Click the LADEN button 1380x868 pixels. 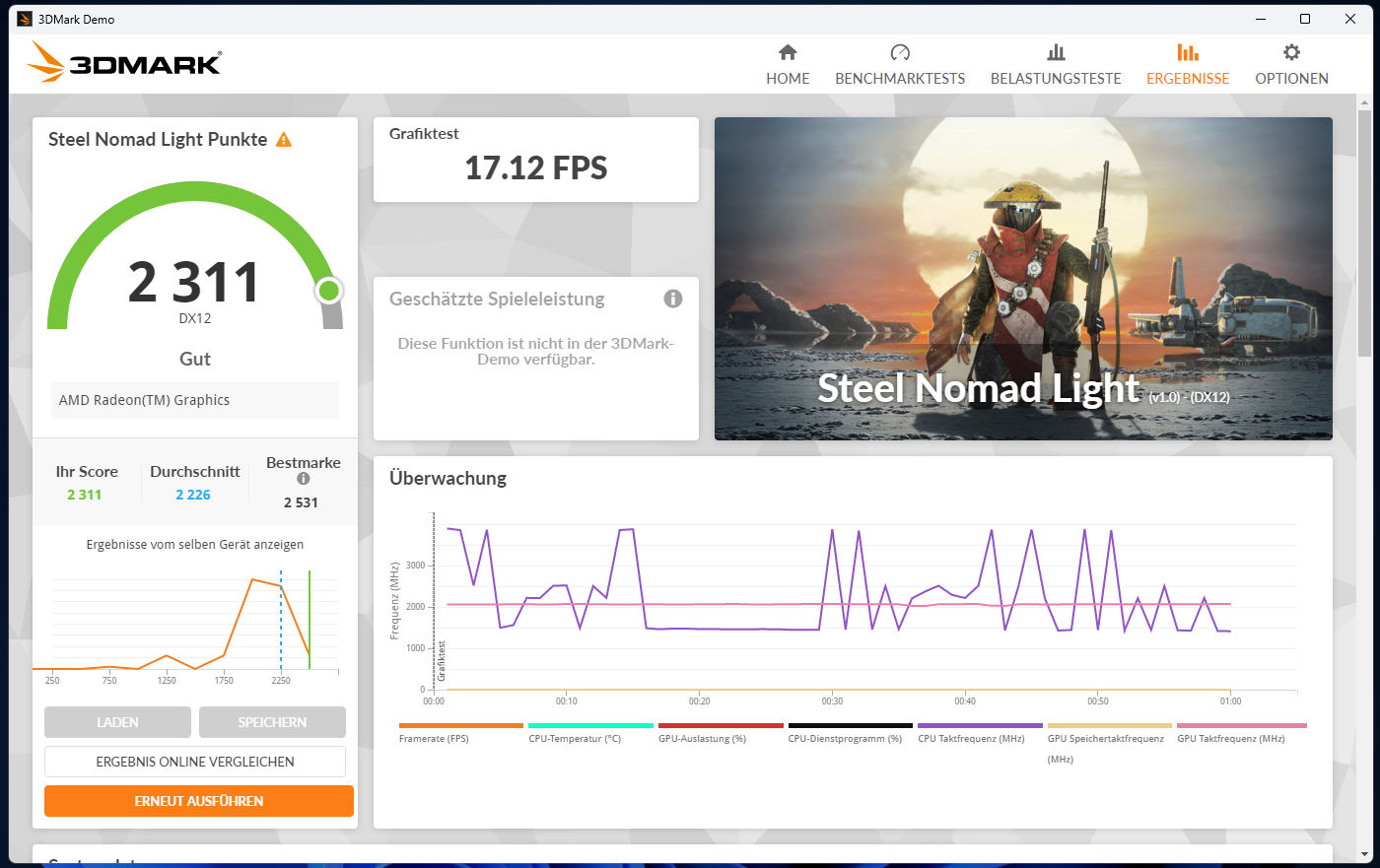pos(117,722)
